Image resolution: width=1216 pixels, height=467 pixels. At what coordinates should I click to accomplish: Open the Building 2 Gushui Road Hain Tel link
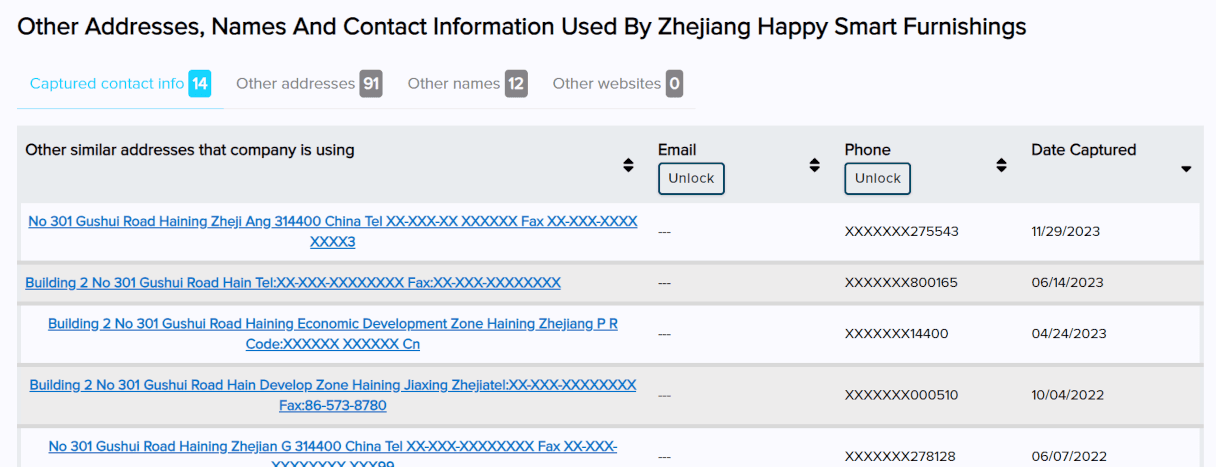click(293, 283)
